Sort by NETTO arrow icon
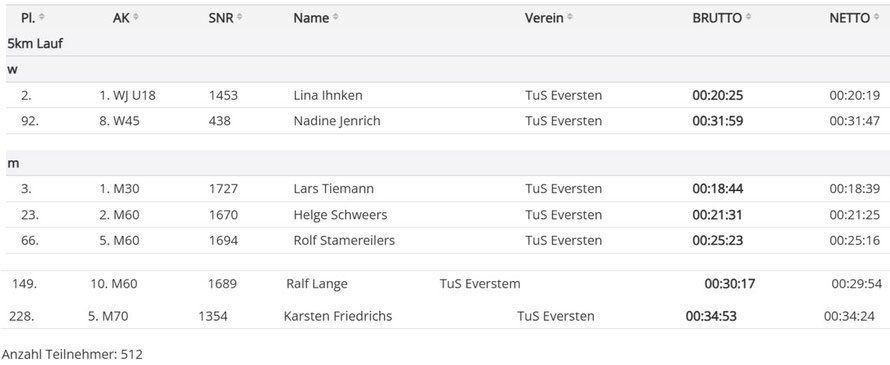The width and height of the screenshot is (890, 365). (x=876, y=18)
